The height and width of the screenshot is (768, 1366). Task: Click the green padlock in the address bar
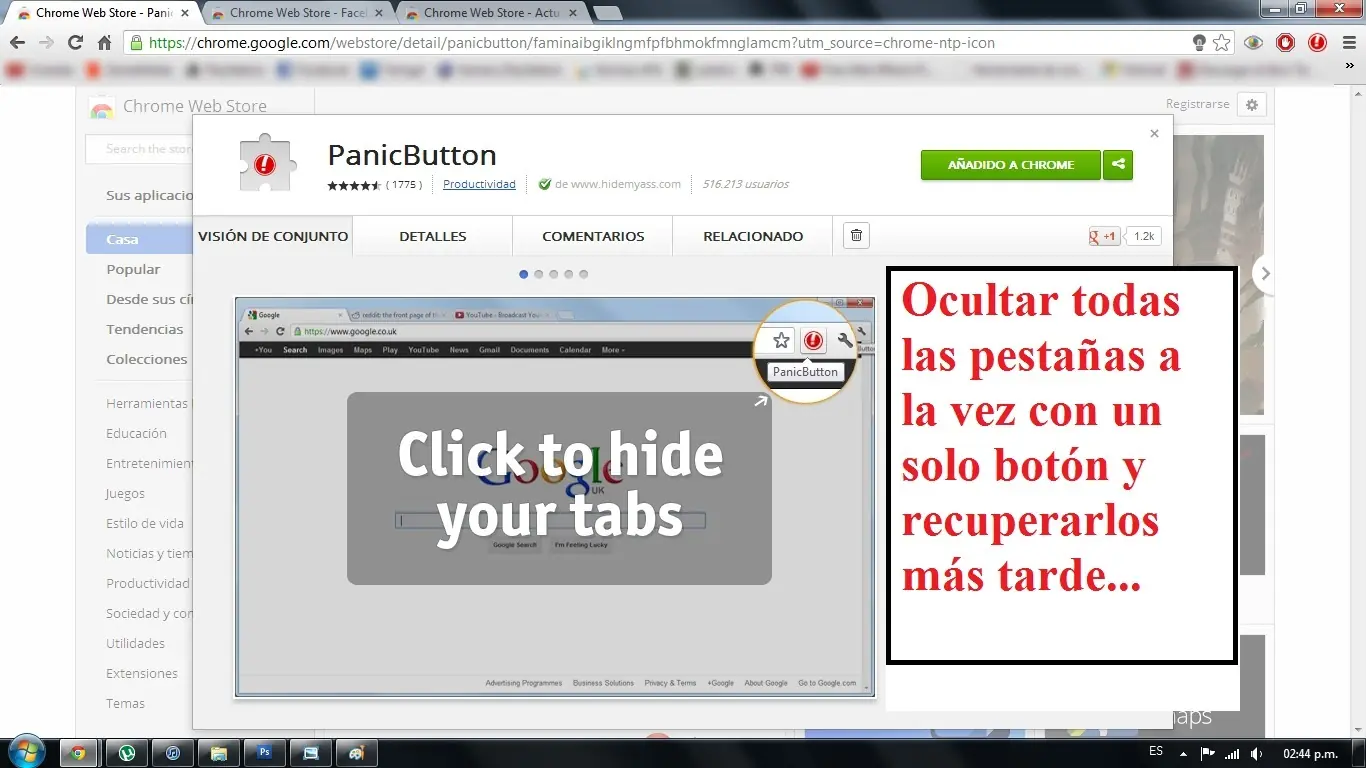coord(137,43)
